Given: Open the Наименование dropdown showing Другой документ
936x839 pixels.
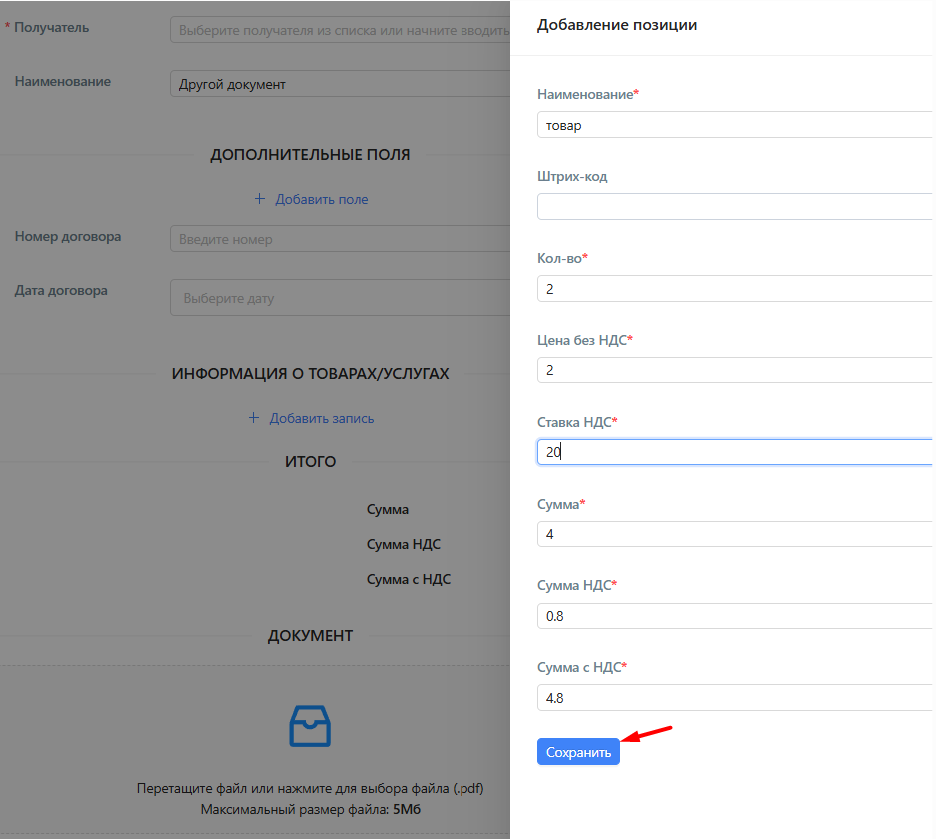Looking at the screenshot, I should pos(340,84).
